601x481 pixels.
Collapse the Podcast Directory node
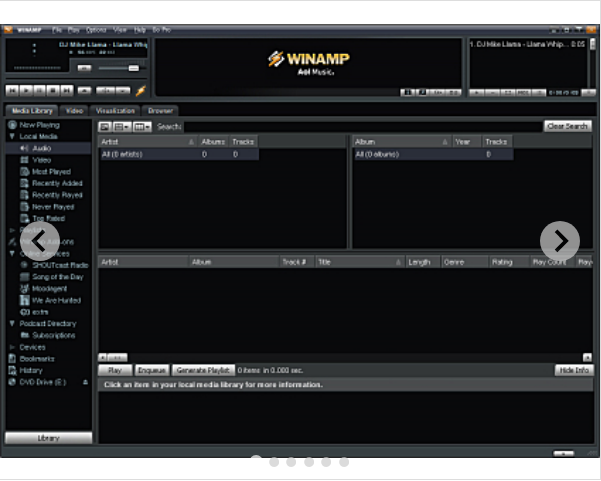point(12,323)
